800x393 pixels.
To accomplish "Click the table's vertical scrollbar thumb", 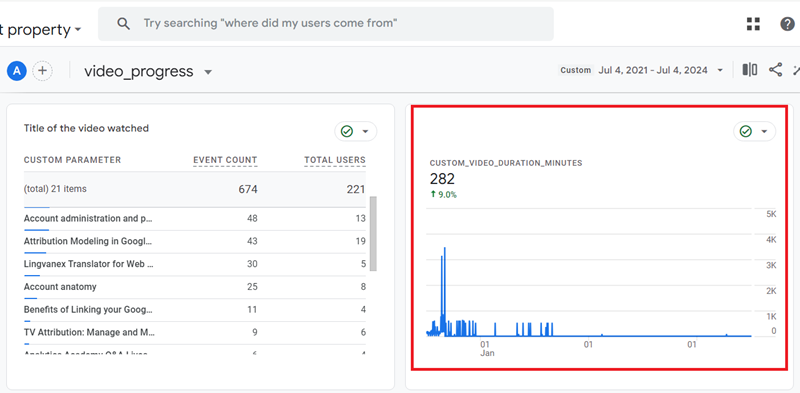I will (x=373, y=233).
